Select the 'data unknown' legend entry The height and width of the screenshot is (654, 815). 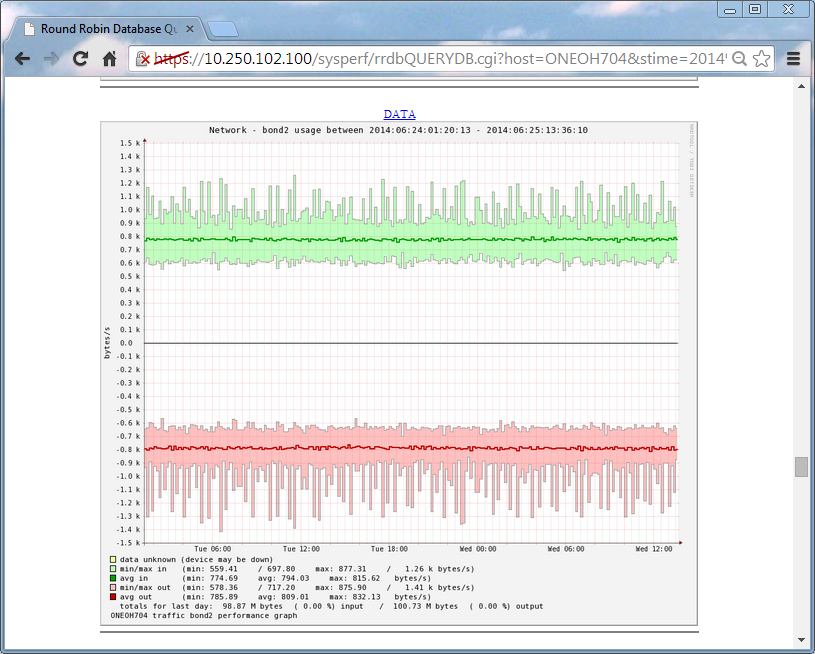pyautogui.click(x=113, y=560)
